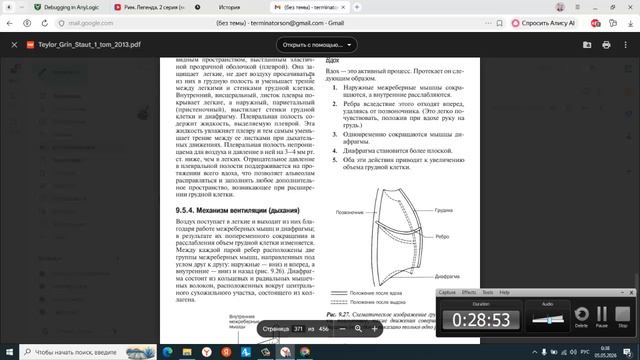Launch Microsoft Edge from the taskbar
This screenshot has height=360, width=640.
click(168, 352)
